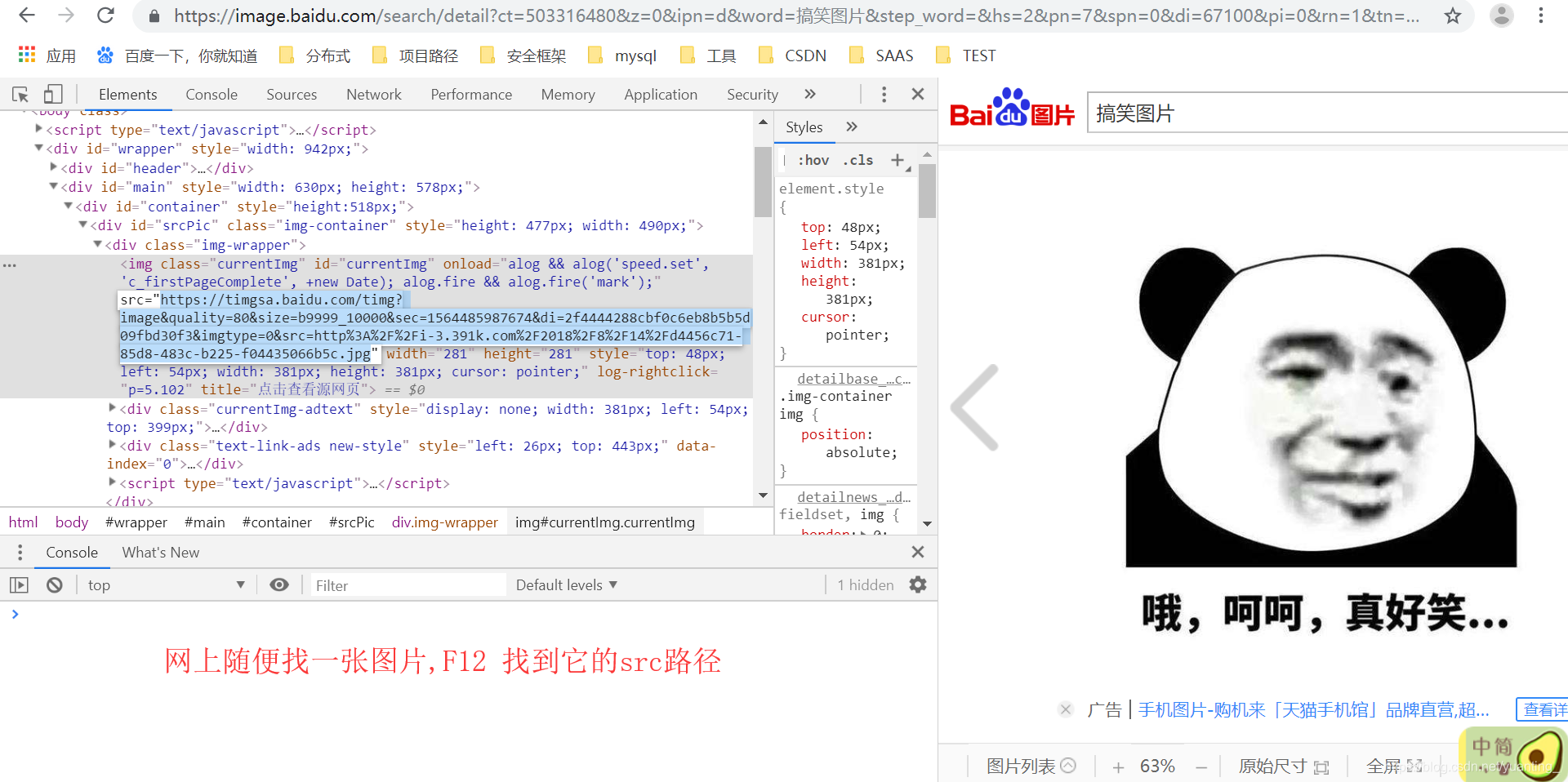This screenshot has width=1568, height=782.
Task: Open the CSDN bookmark folder
Action: coord(792,56)
